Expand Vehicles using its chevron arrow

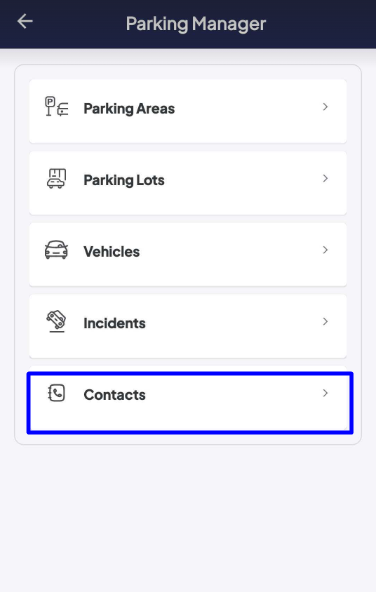325,250
